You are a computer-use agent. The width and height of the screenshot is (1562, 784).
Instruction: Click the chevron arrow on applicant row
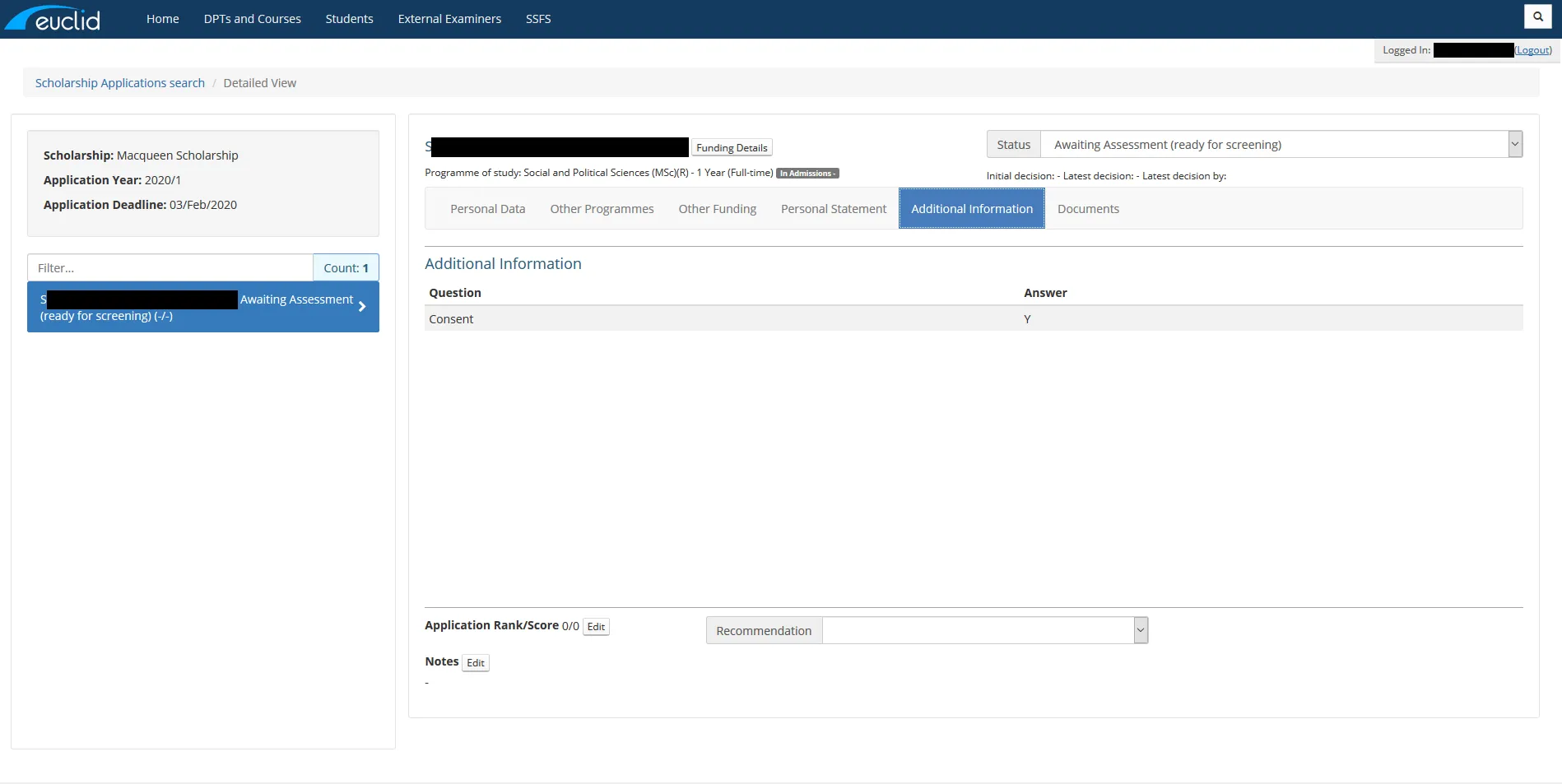[361, 307]
